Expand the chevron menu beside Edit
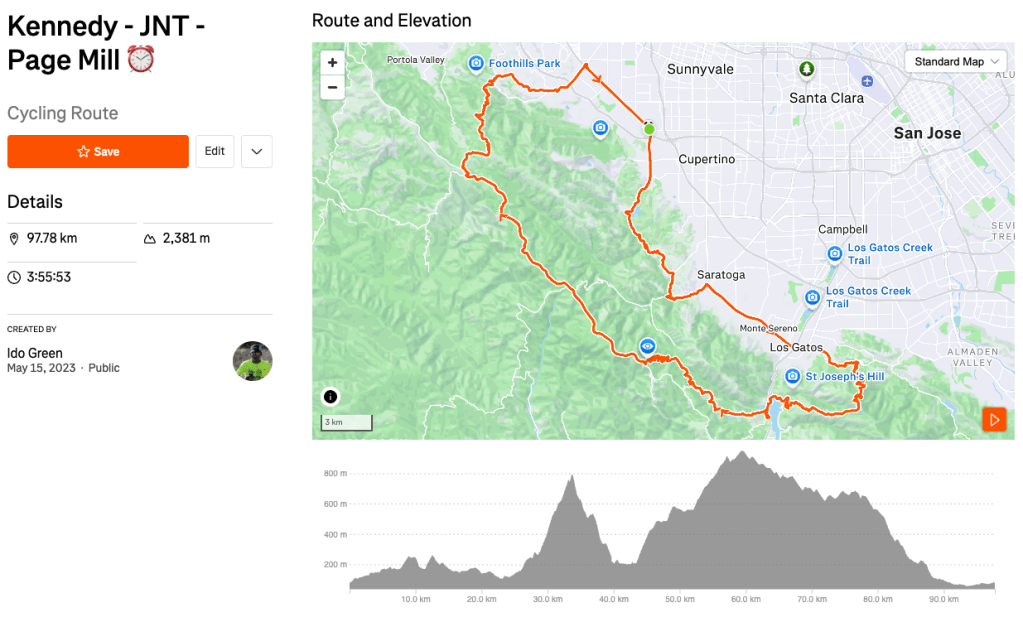Screen dimensions: 1023x617 pyautogui.click(x=257, y=152)
